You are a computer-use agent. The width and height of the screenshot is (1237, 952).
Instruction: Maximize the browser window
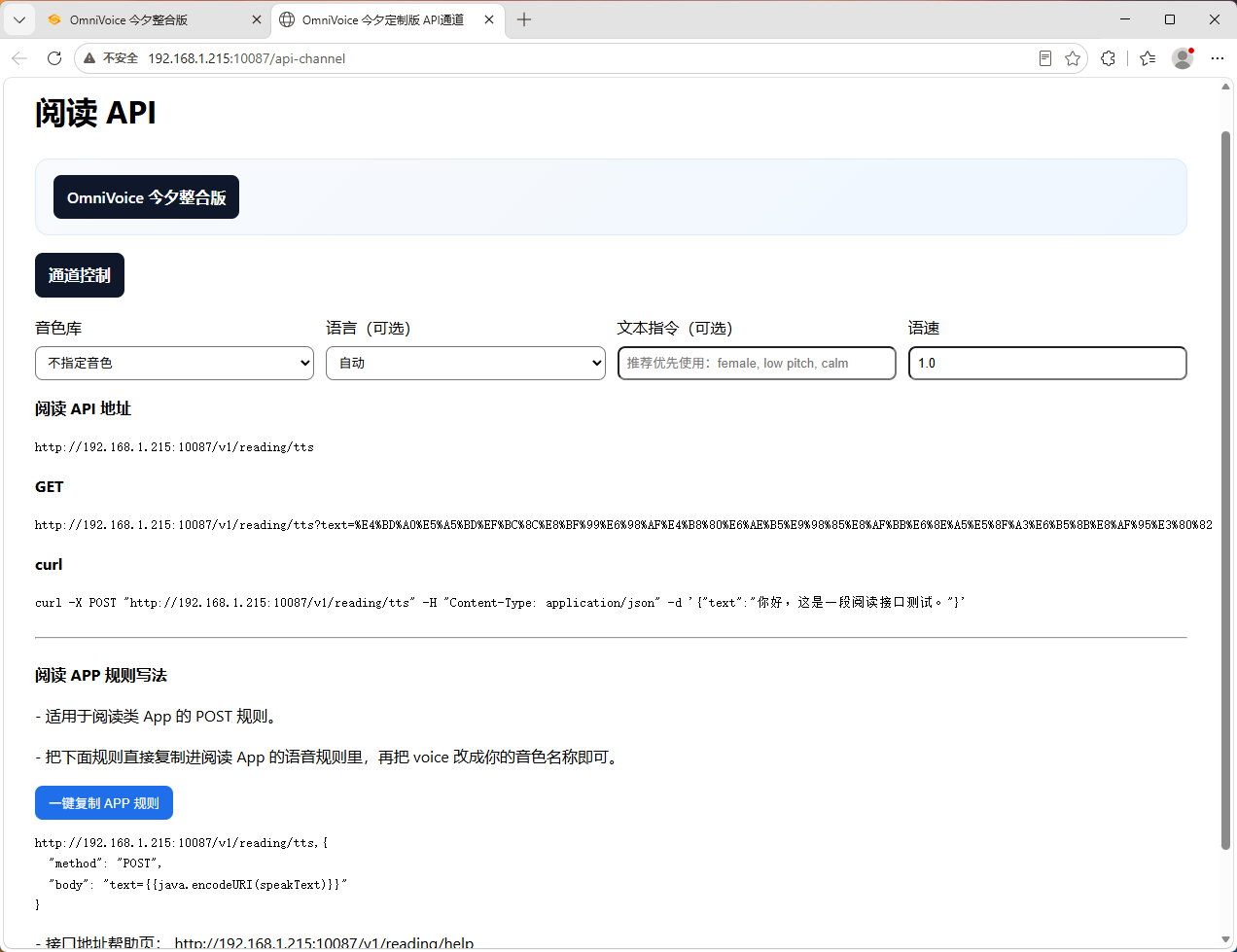click(x=1170, y=19)
